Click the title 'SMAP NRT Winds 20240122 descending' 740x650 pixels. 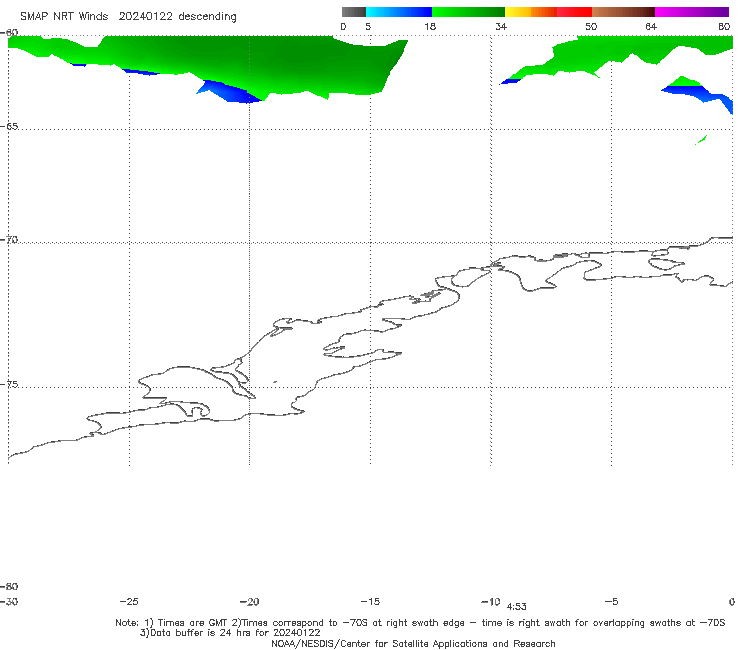[x=128, y=17]
